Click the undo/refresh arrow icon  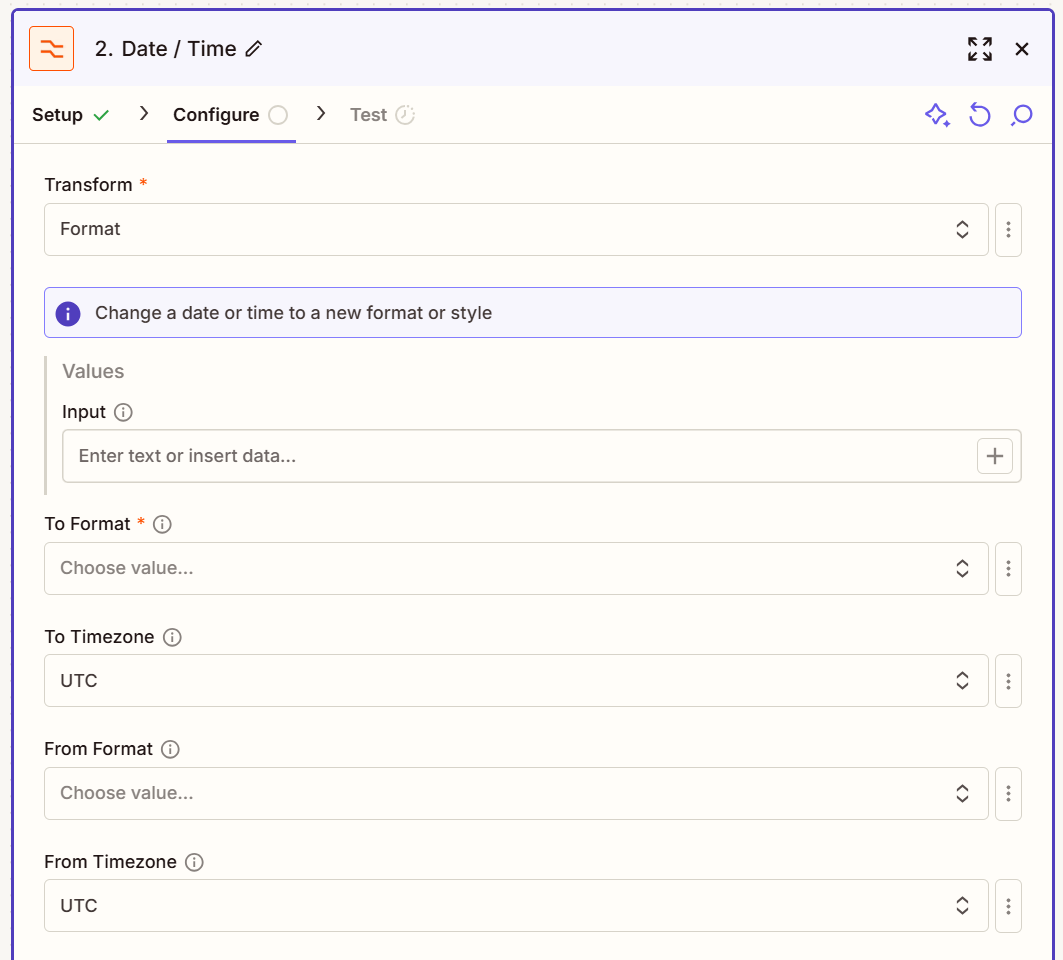tap(980, 115)
